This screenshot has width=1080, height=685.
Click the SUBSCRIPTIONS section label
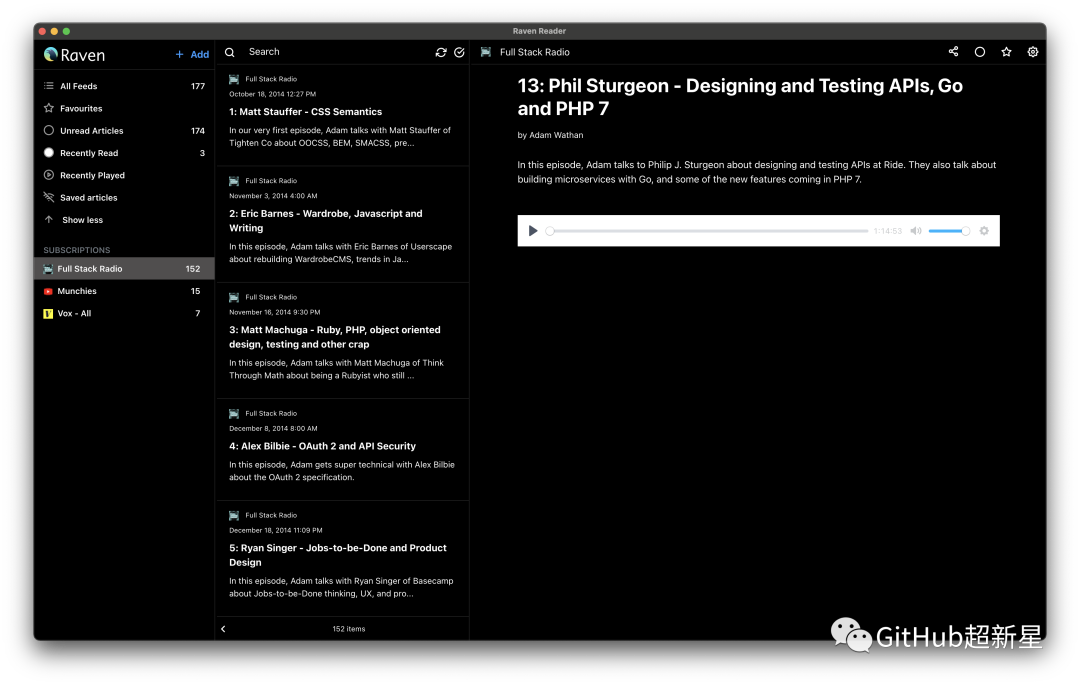(x=76, y=251)
